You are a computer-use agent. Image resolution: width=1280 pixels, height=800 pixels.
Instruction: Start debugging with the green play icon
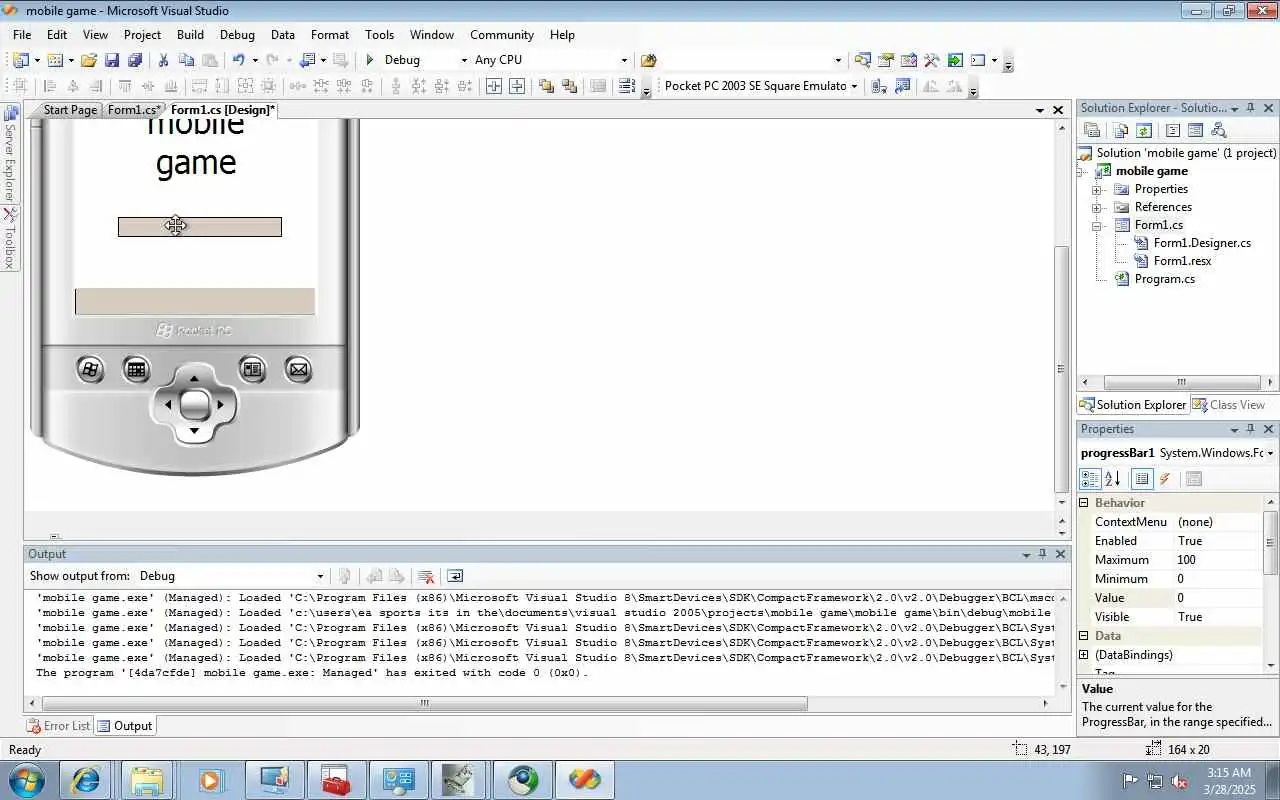pyautogui.click(x=370, y=60)
